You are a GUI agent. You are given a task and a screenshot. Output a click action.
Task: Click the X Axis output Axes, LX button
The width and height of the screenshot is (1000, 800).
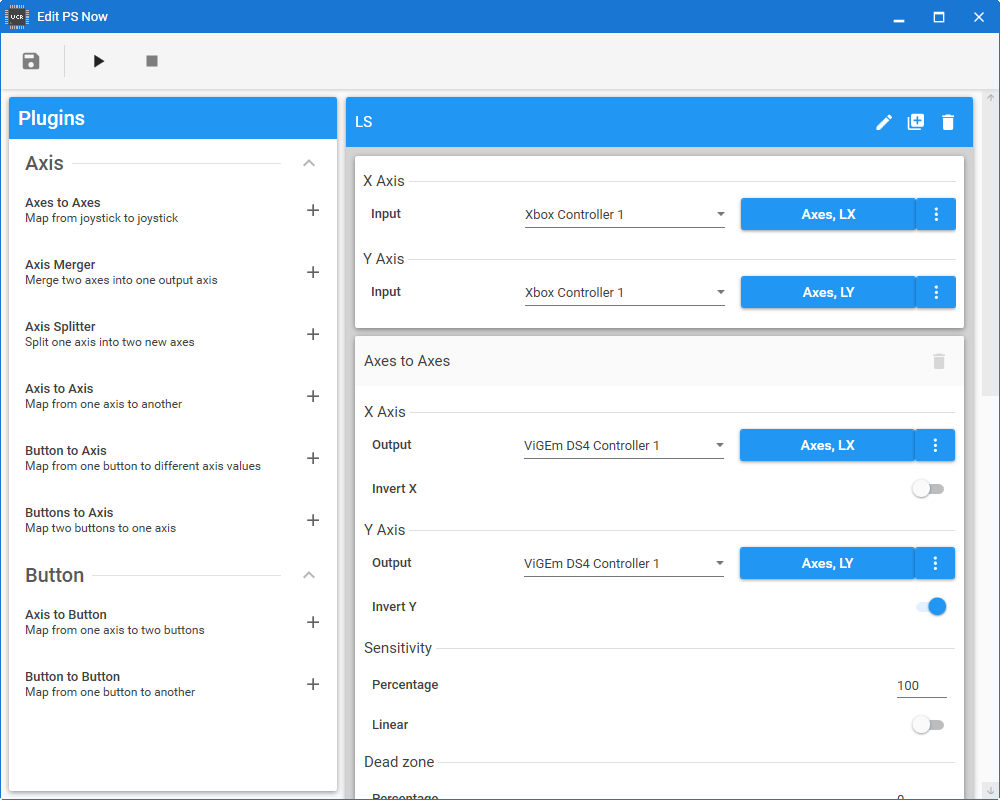point(827,445)
